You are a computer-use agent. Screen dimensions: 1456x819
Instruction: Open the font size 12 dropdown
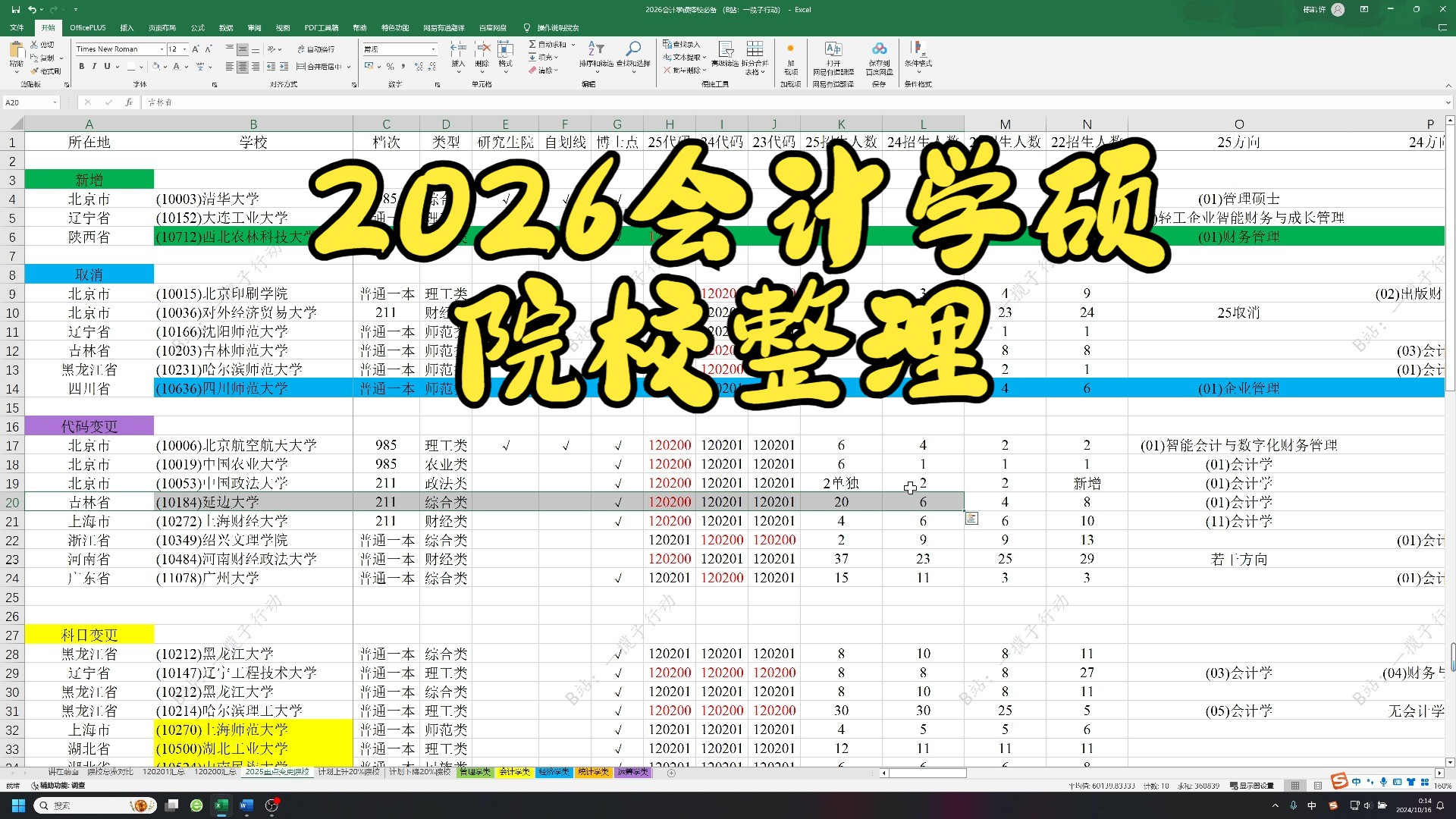coord(184,49)
